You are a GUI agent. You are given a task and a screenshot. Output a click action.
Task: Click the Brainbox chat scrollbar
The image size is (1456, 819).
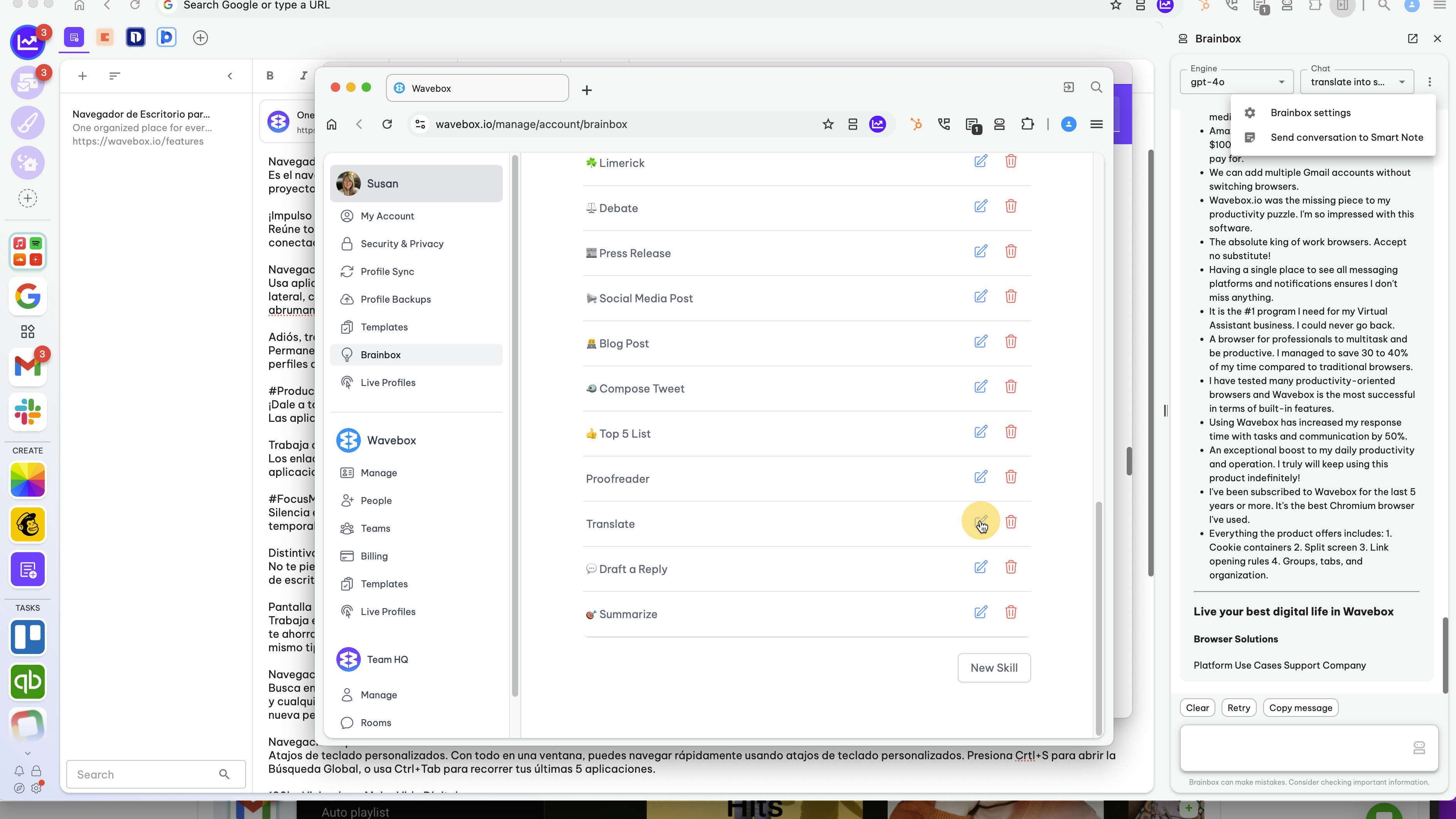click(1445, 656)
